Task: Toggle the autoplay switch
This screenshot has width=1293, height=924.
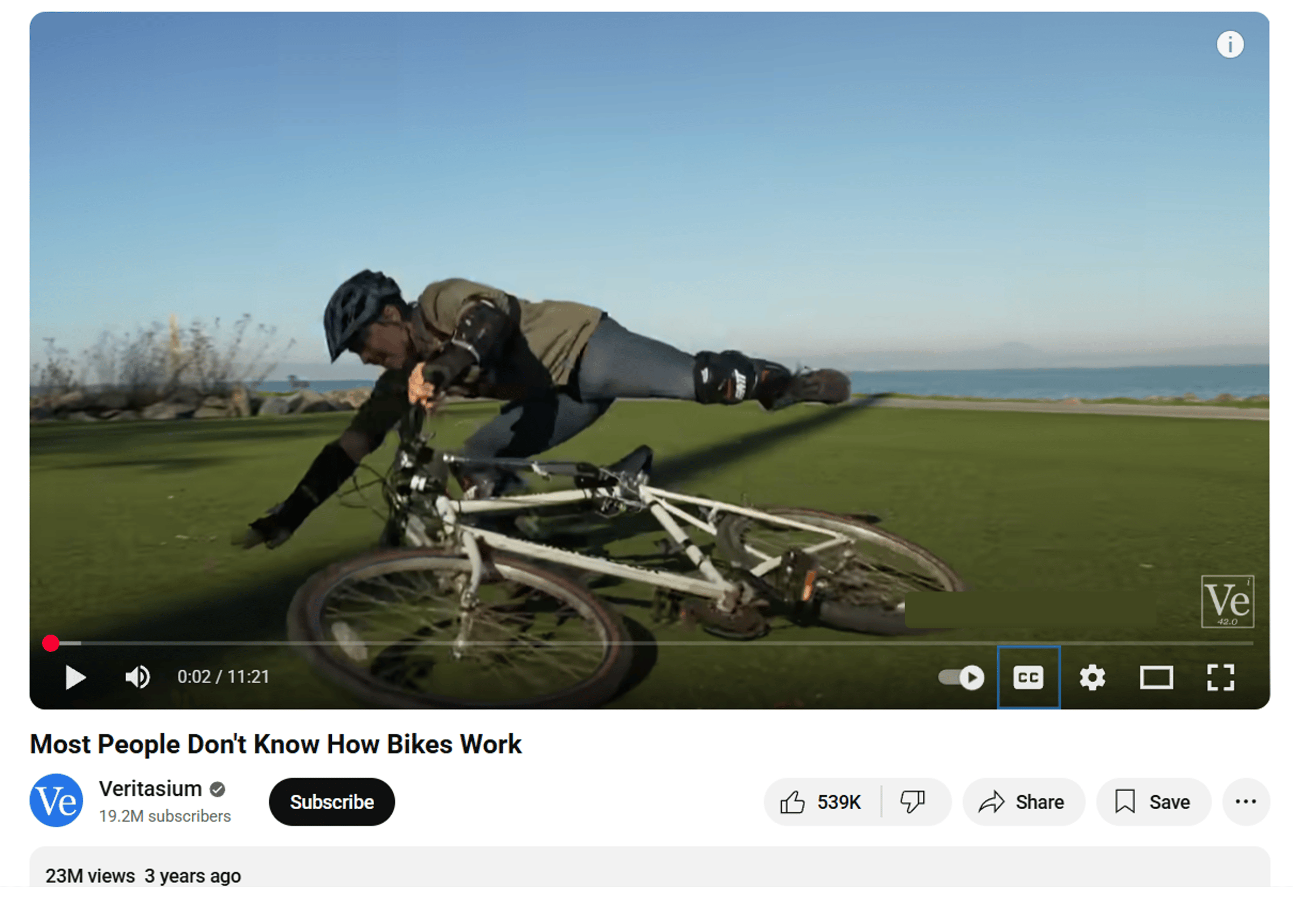Action: 961,677
